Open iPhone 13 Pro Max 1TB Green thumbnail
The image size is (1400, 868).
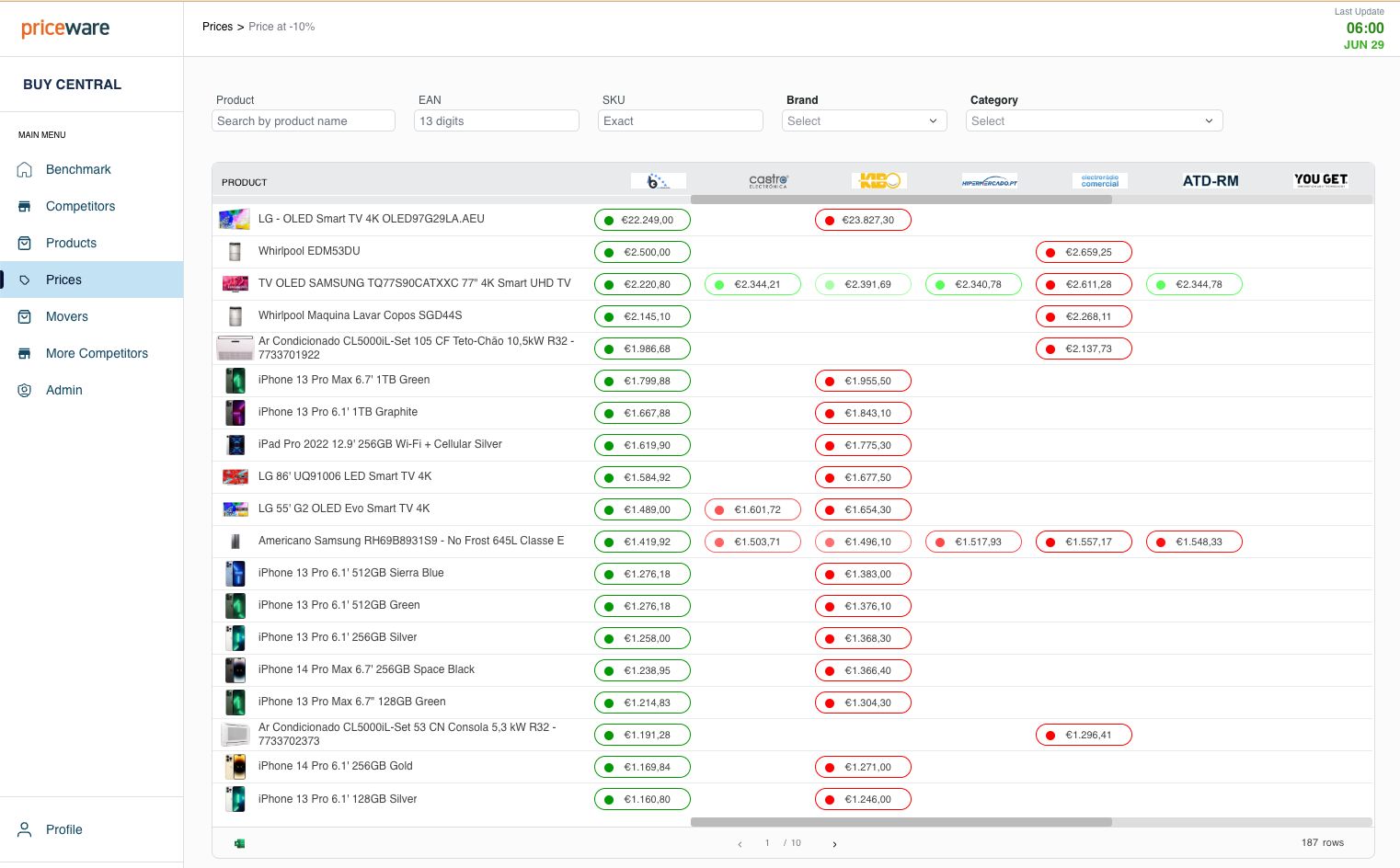pos(235,381)
